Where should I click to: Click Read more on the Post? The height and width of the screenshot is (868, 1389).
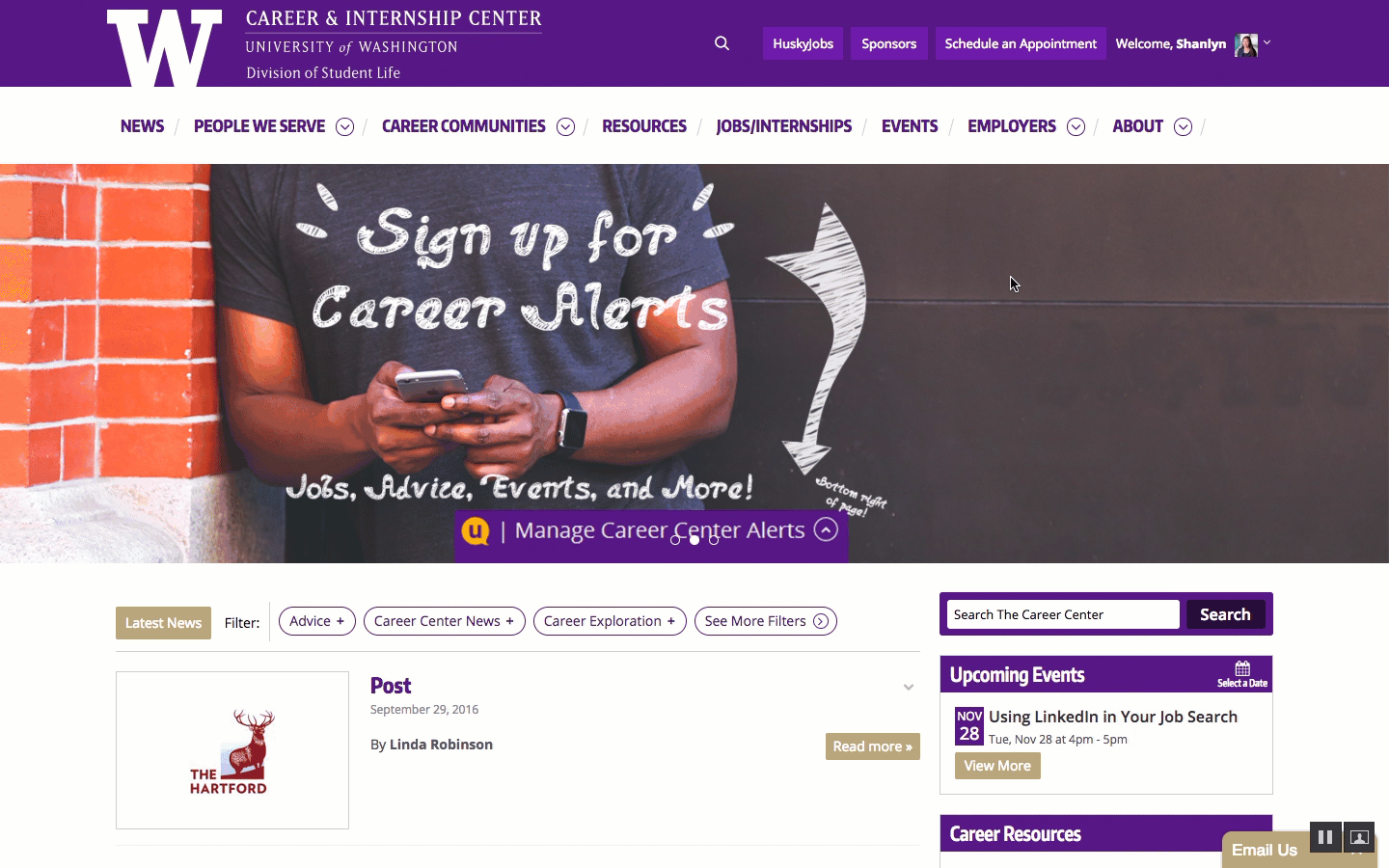tap(873, 746)
